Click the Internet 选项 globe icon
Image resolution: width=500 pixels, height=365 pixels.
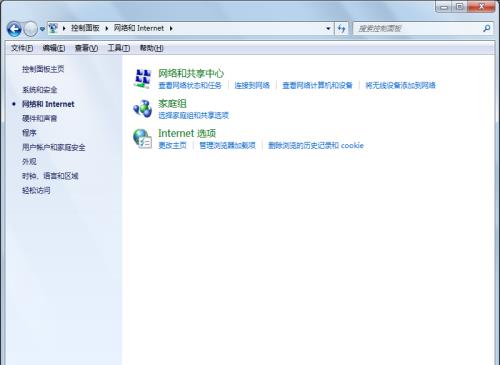pos(142,139)
